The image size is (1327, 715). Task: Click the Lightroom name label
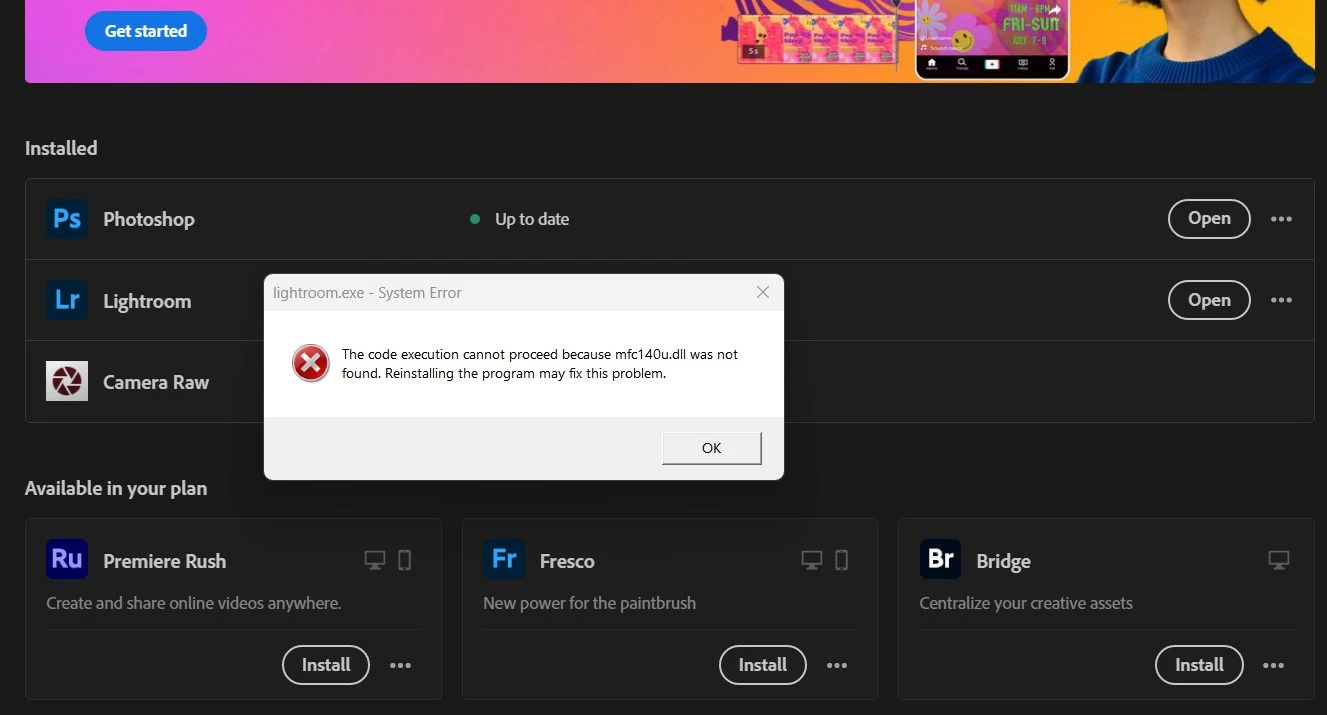tap(147, 301)
